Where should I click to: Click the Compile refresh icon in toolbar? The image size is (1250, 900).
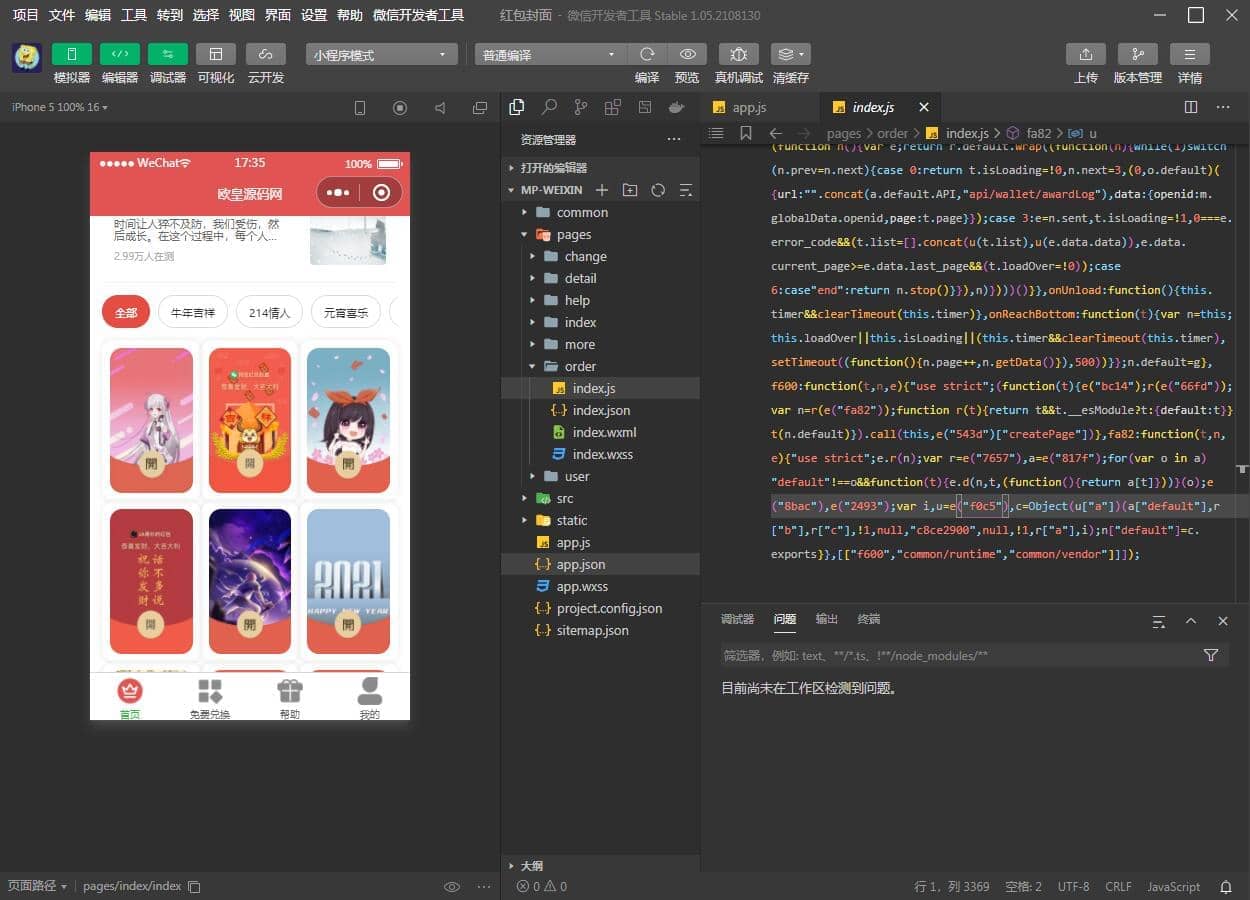pos(647,54)
